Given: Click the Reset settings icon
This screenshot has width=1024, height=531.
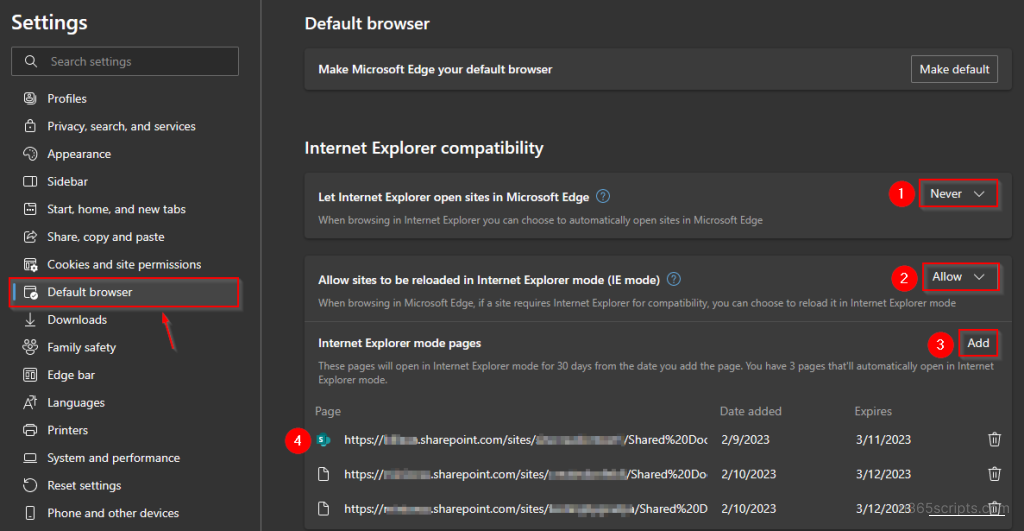Looking at the screenshot, I should (x=30, y=485).
